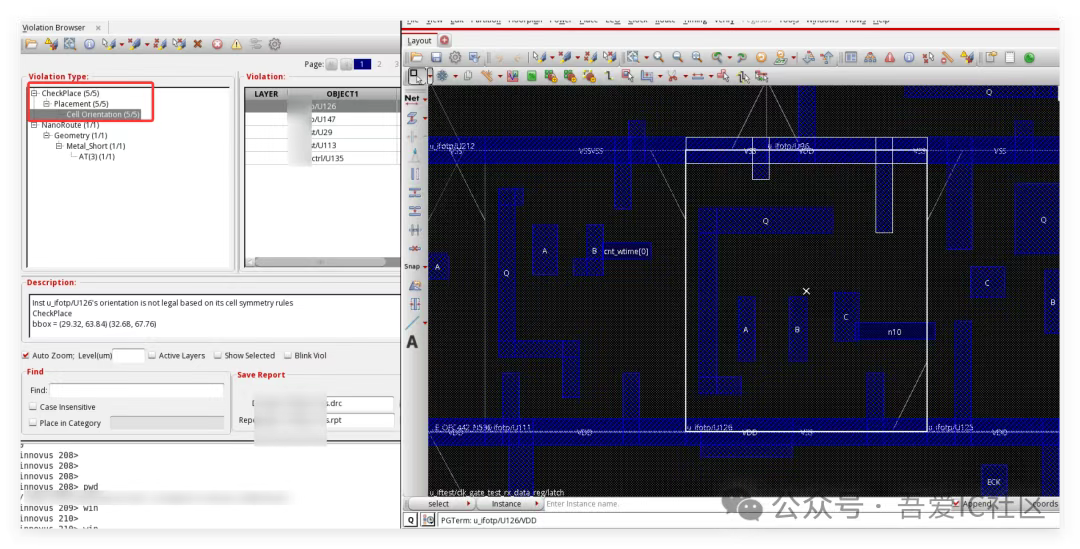The height and width of the screenshot is (549, 1080).
Task: Click the Find input field
Action: click(x=136, y=390)
